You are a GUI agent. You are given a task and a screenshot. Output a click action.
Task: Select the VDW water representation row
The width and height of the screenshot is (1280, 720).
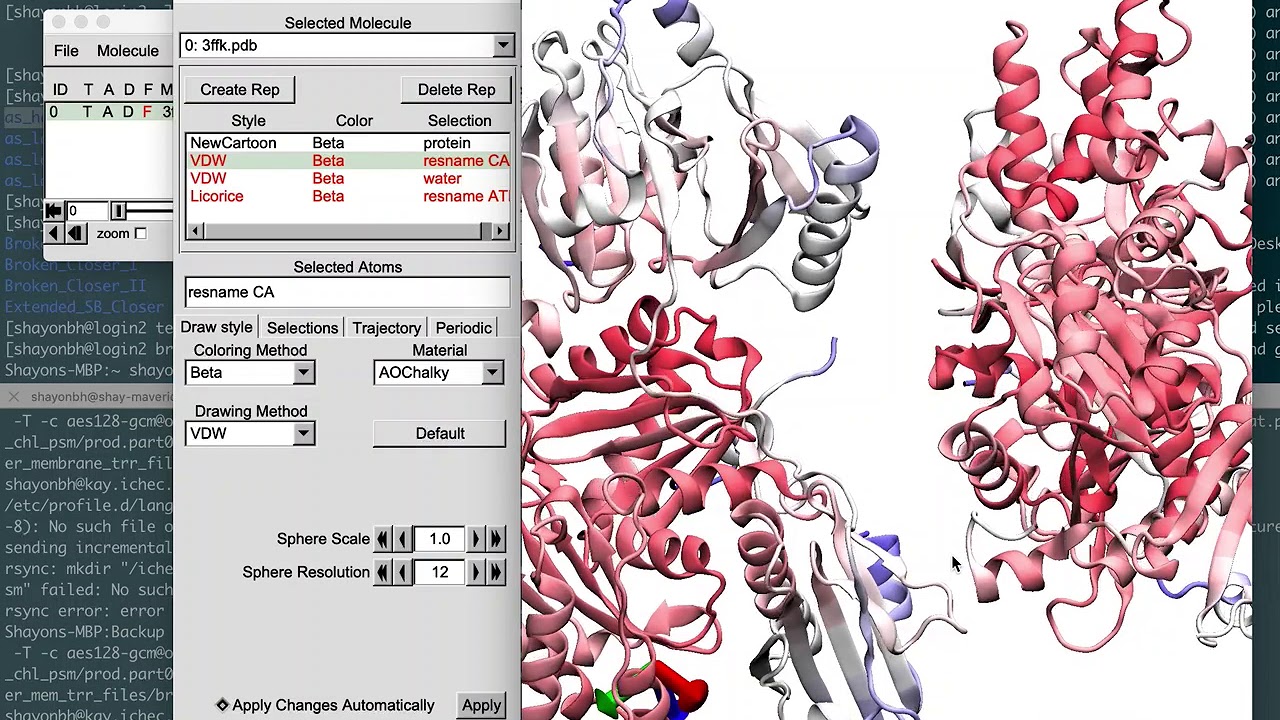point(349,179)
